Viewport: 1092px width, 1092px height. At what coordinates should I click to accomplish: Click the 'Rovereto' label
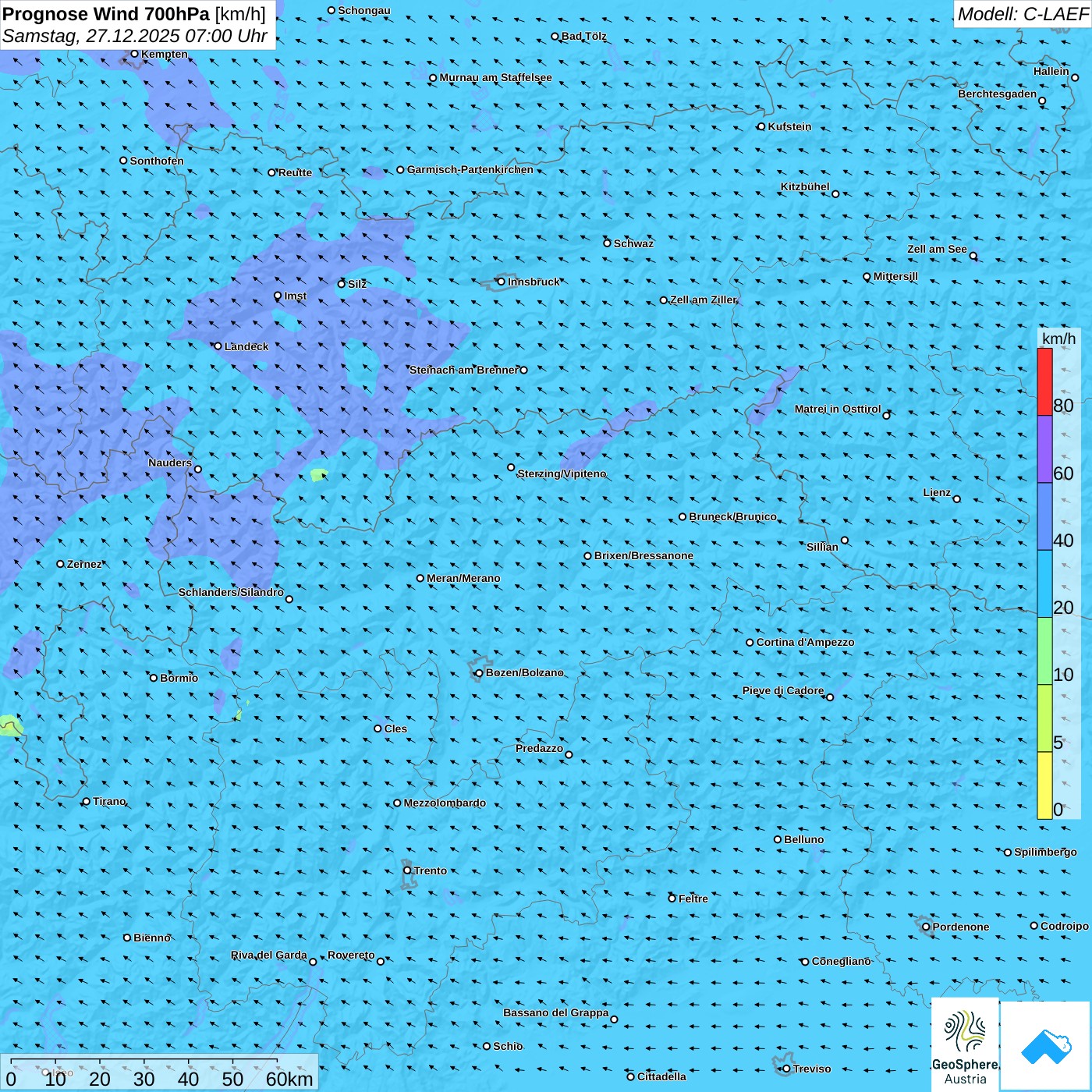(351, 955)
